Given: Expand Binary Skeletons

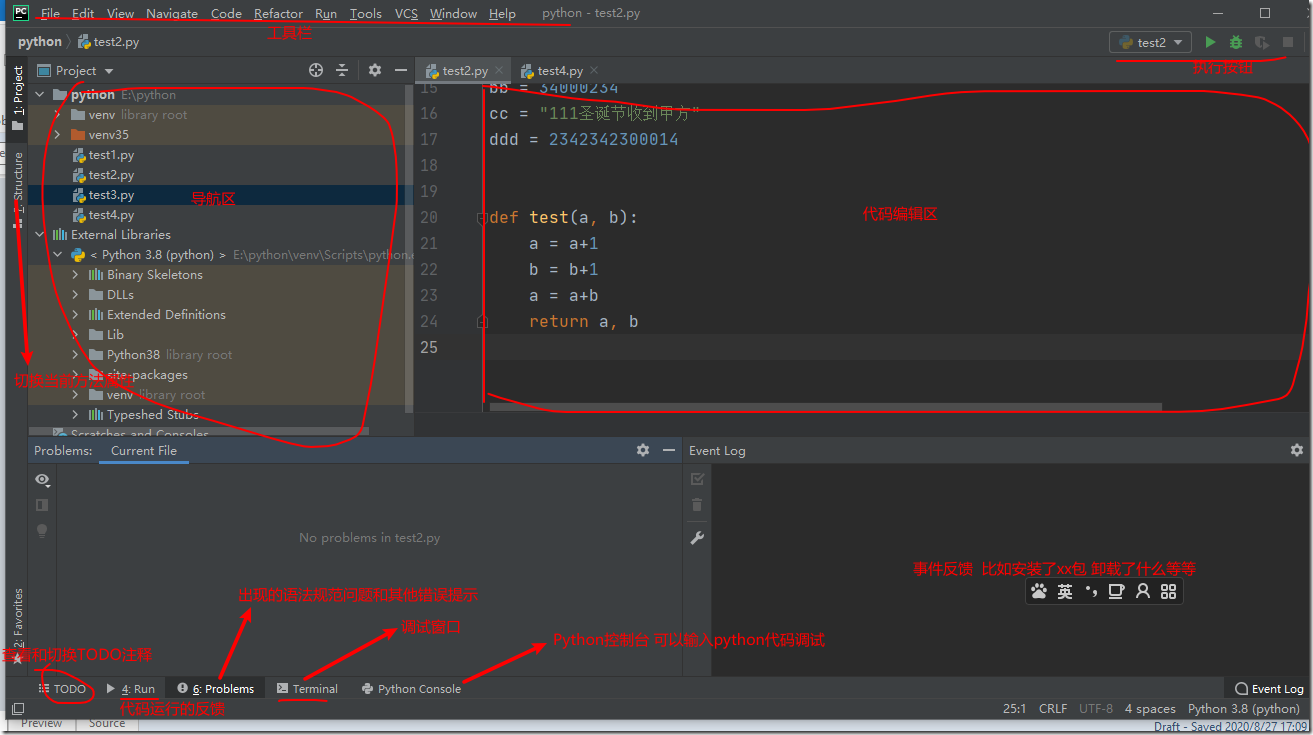Looking at the screenshot, I should pos(76,275).
